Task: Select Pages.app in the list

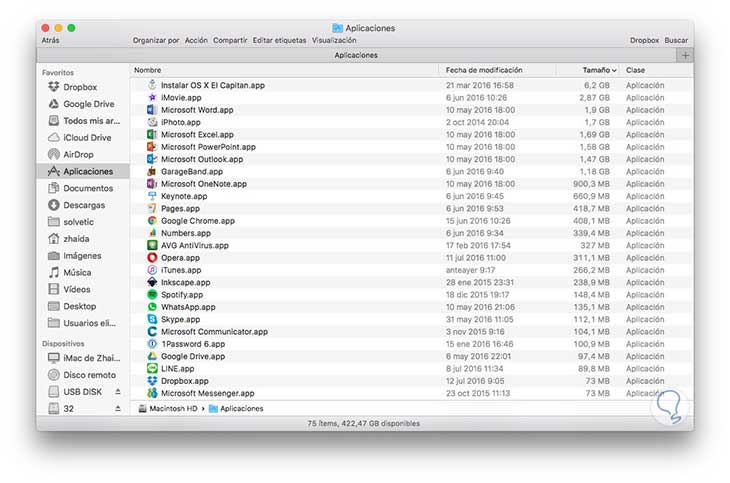Action: [411, 208]
